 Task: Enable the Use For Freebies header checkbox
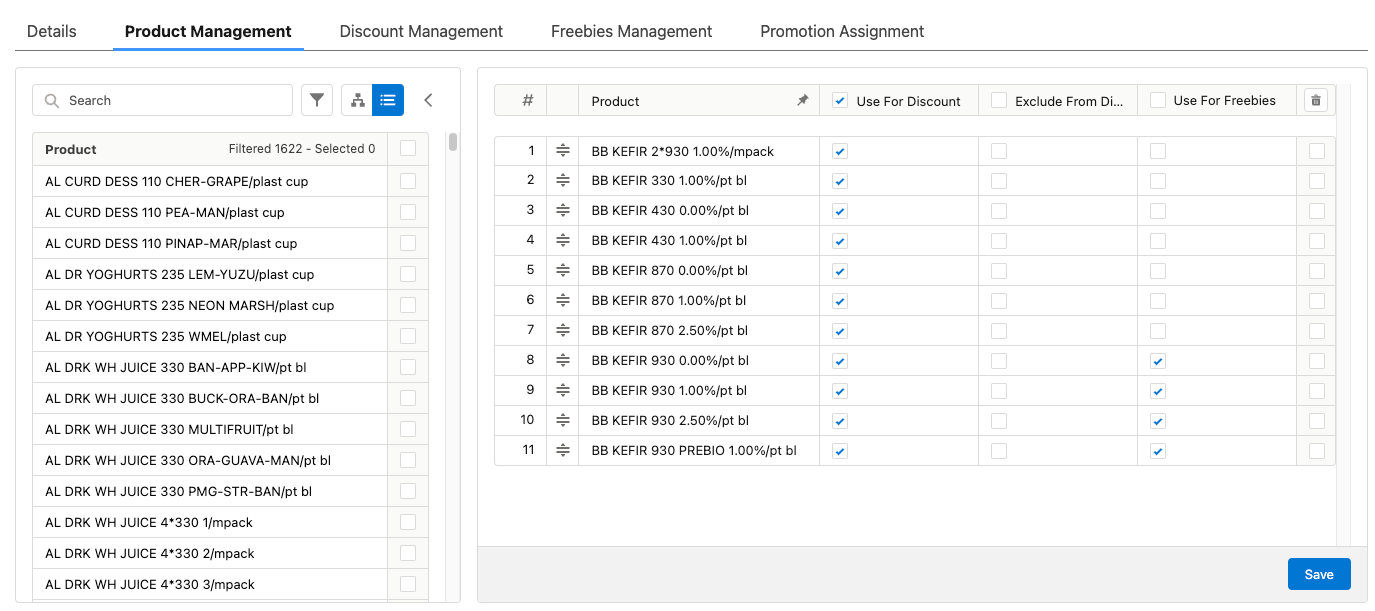[x=1157, y=100]
